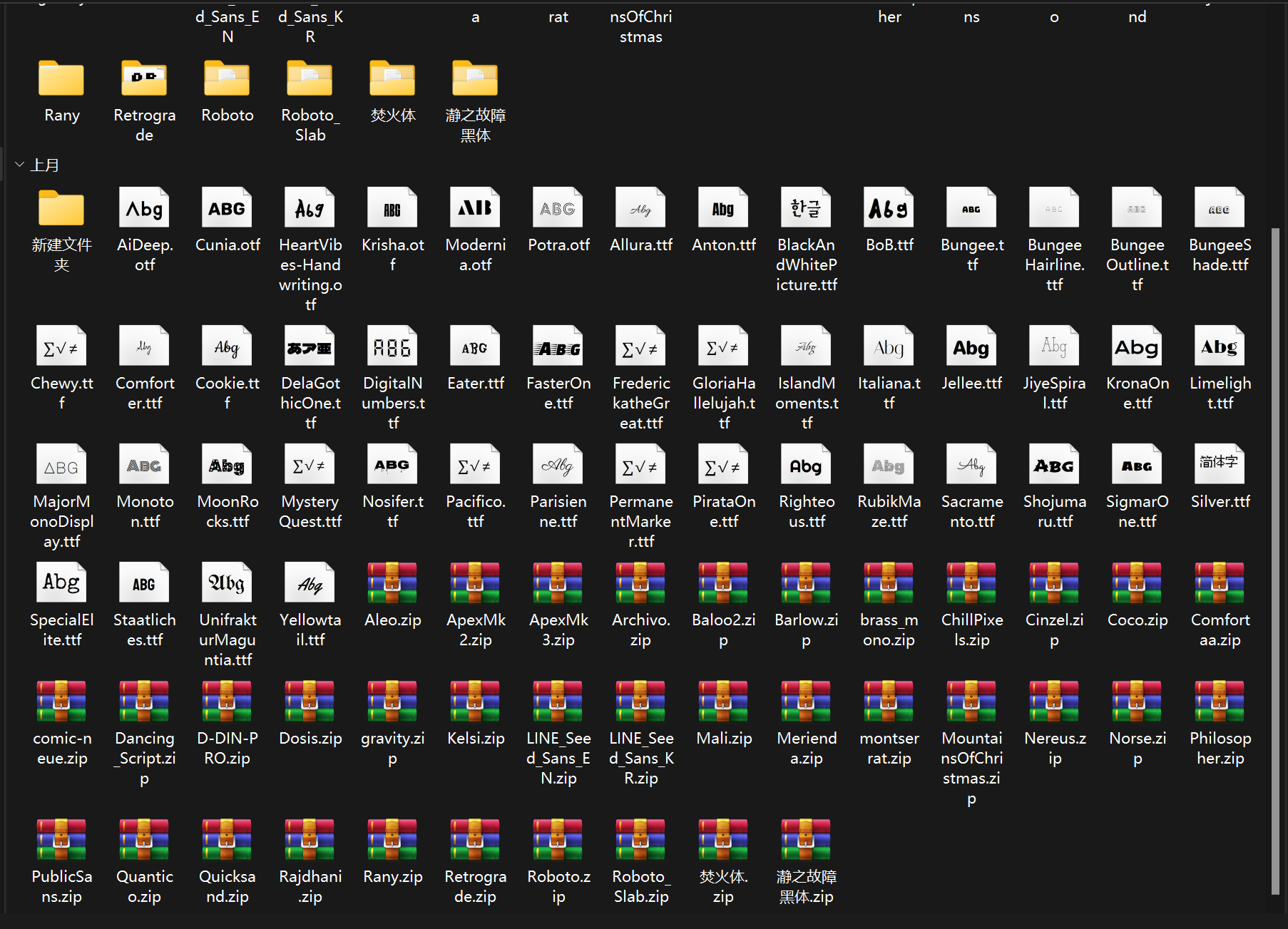The image size is (1288, 929).
Task: Click the Potra.otf file name
Action: [x=558, y=245]
